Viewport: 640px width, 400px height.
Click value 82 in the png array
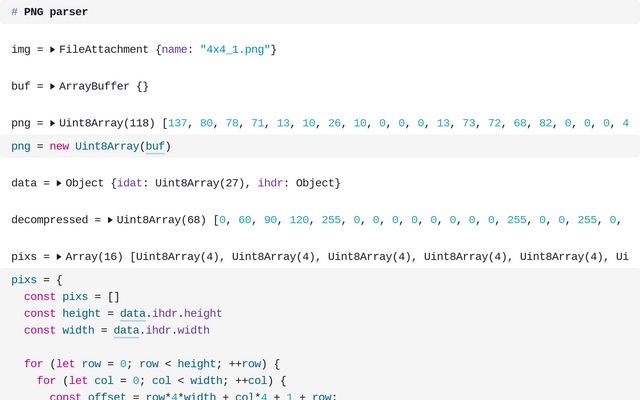pos(545,123)
